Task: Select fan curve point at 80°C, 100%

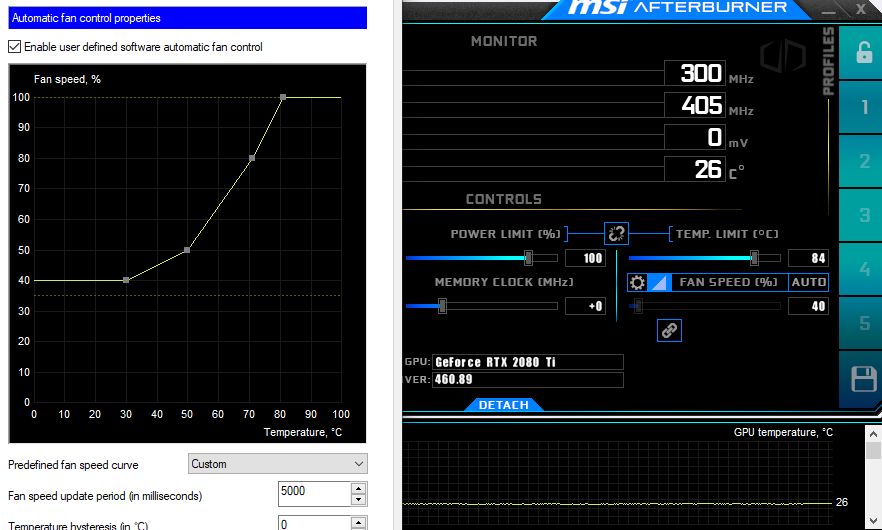Action: coord(283,97)
